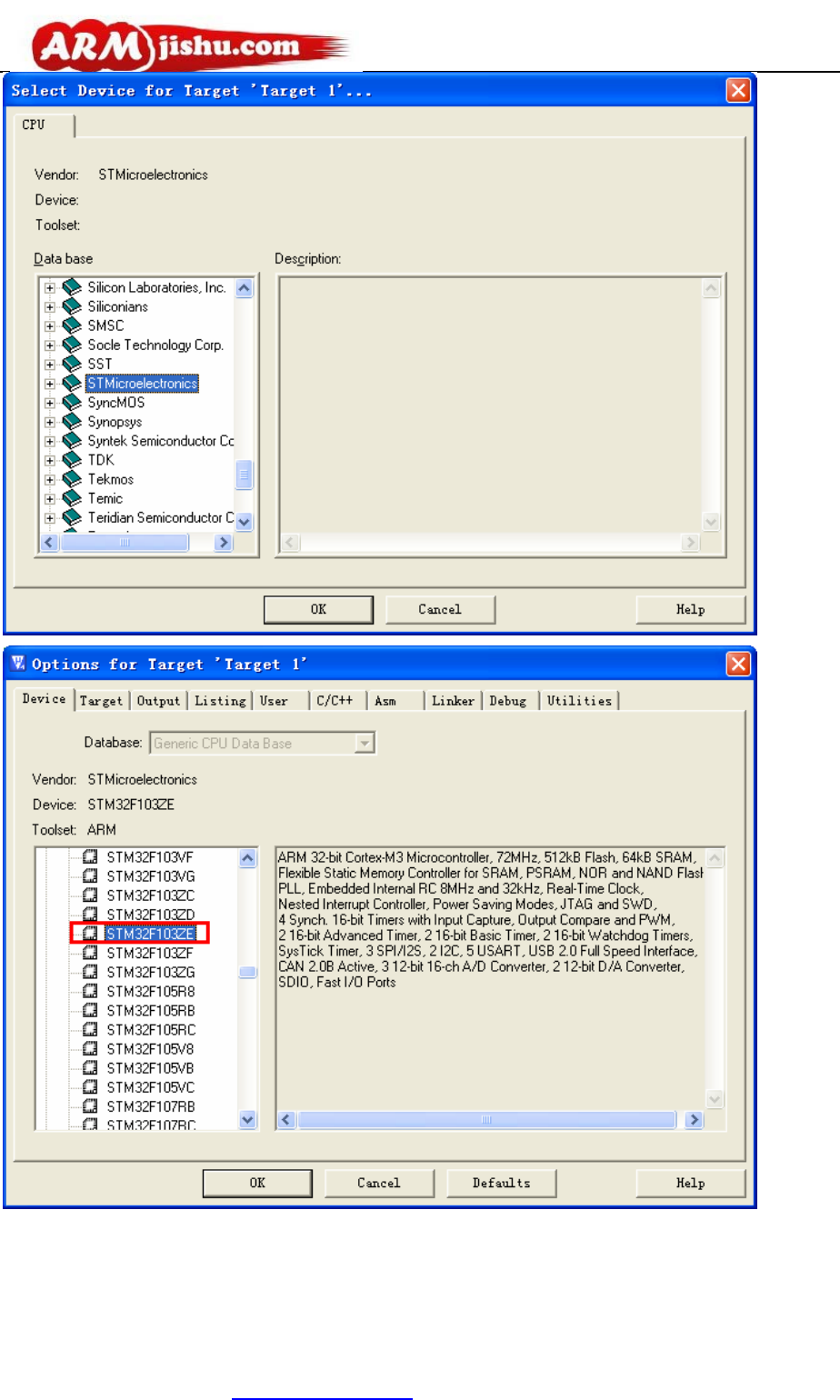Click the SST book icon
The width and height of the screenshot is (840, 1400).
72,364
